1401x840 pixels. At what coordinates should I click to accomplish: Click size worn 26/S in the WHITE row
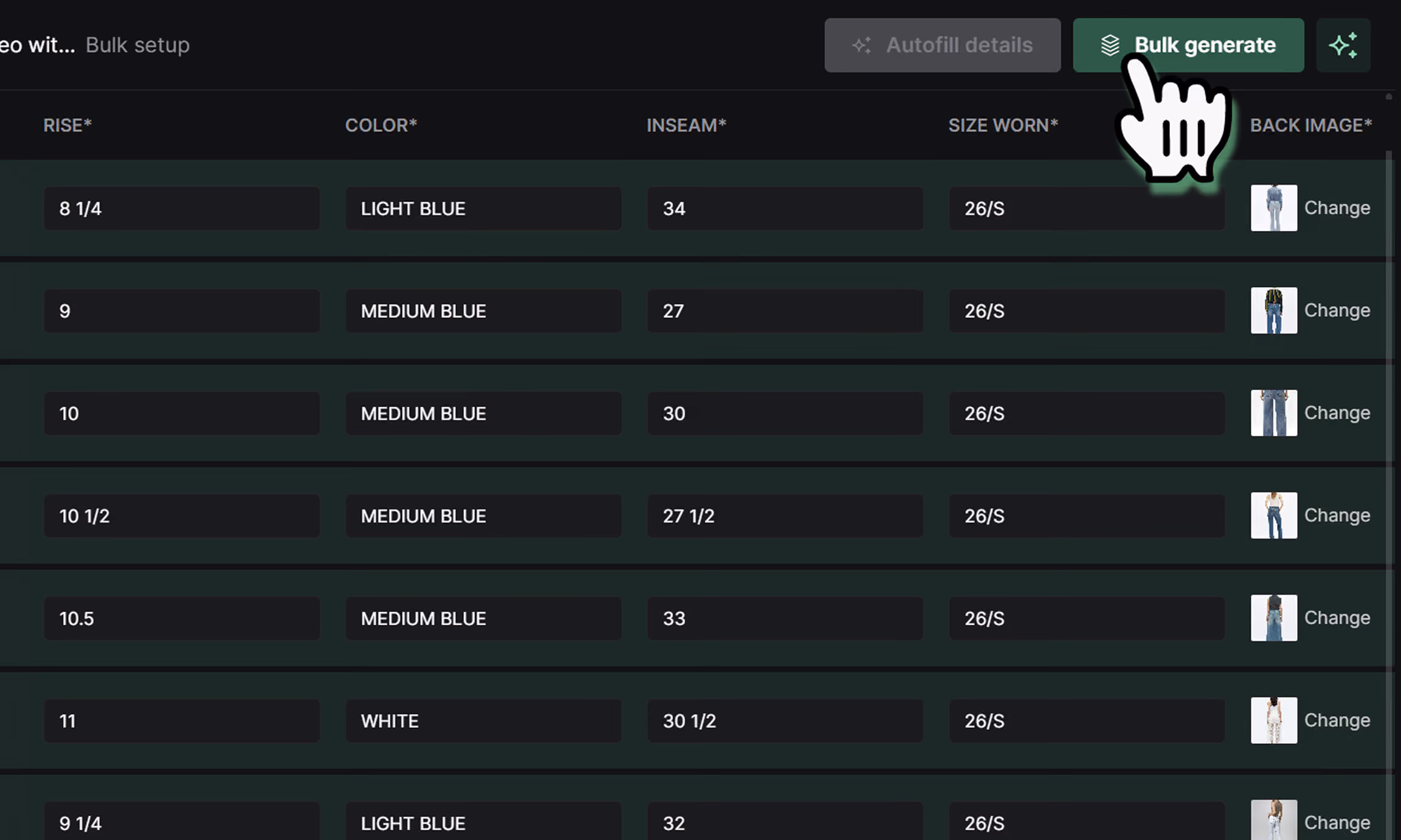(x=1087, y=721)
